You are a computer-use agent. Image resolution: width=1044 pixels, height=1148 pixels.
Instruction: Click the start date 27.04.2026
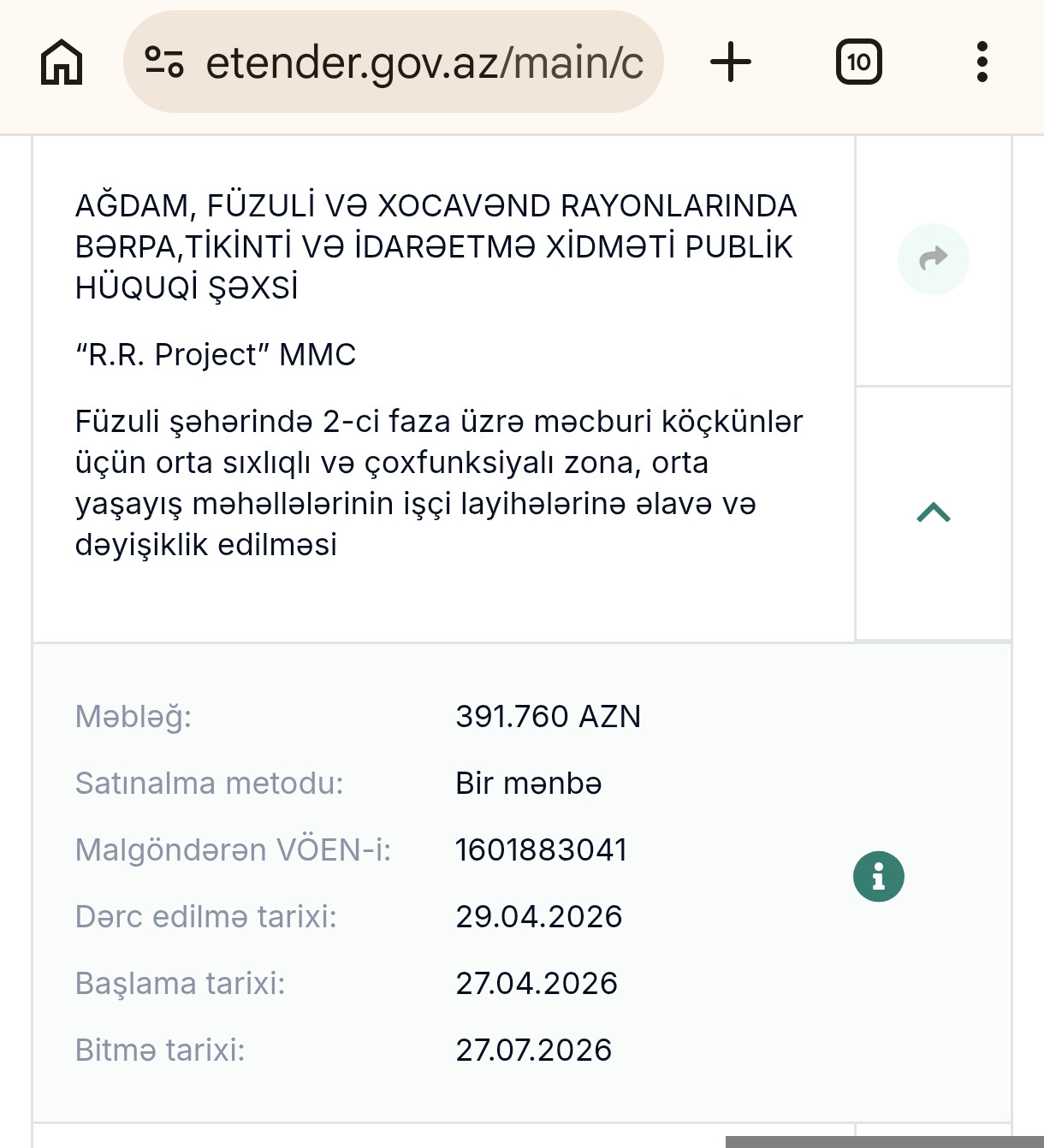tap(536, 984)
